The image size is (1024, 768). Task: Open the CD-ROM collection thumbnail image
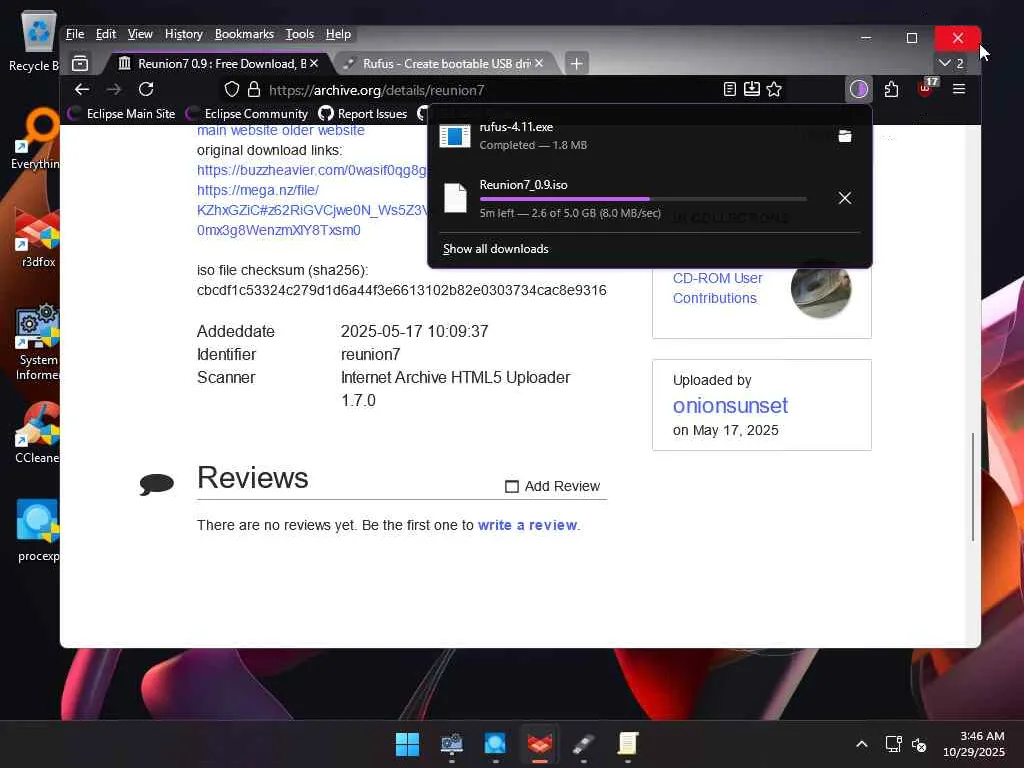pyautogui.click(x=821, y=289)
